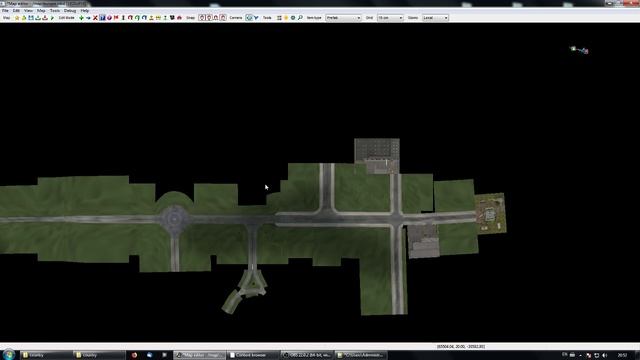640x360 pixels.
Task: Toggle the first Snap option button
Action: 202,18
